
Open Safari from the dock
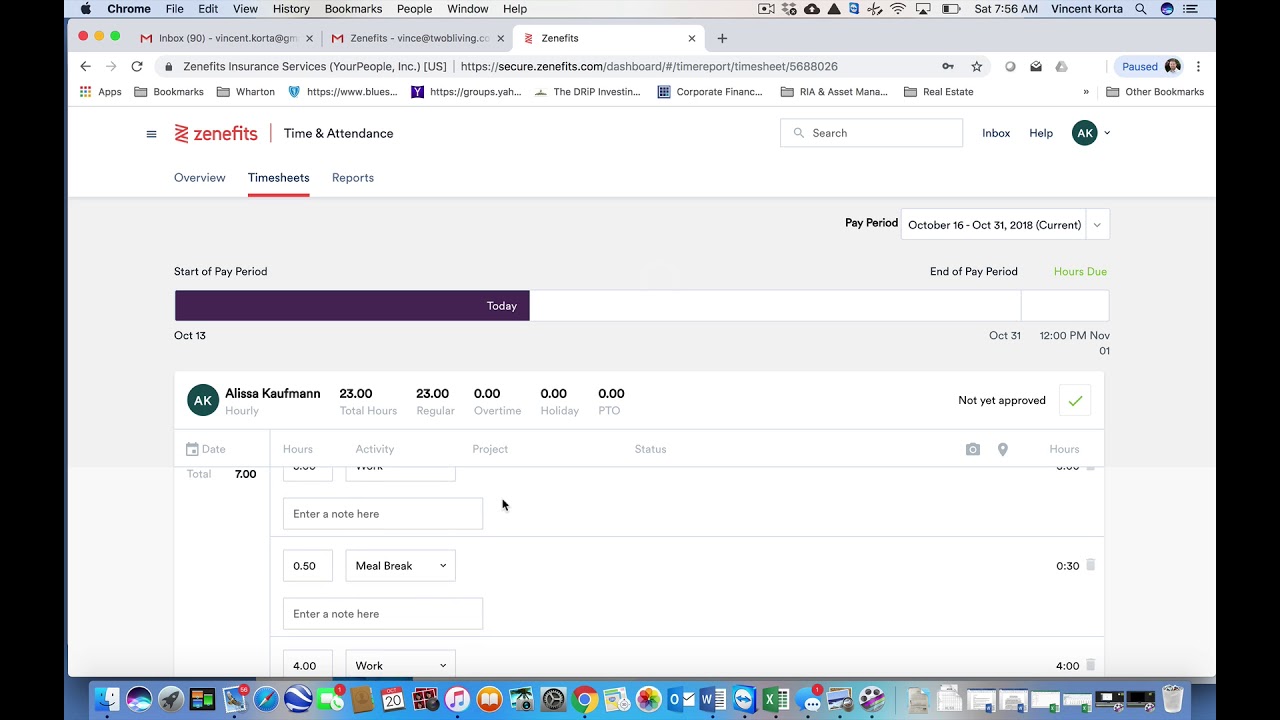click(x=266, y=699)
